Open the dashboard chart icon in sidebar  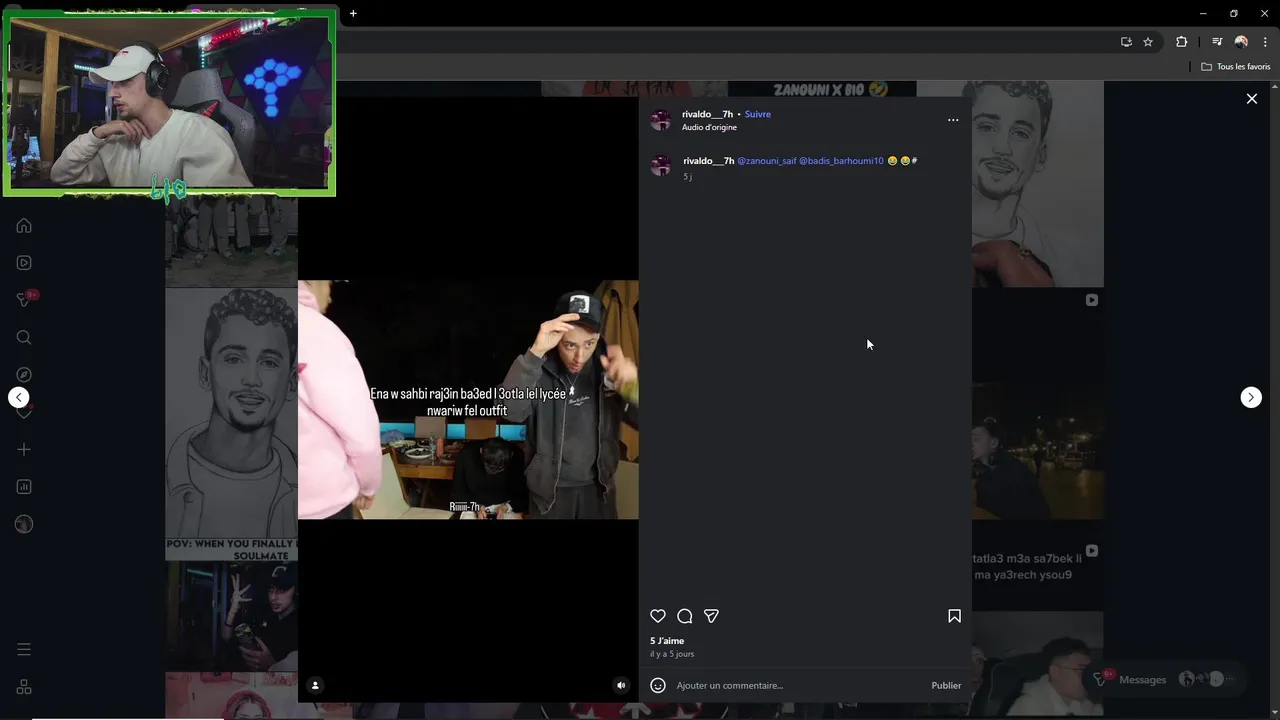pyautogui.click(x=24, y=487)
